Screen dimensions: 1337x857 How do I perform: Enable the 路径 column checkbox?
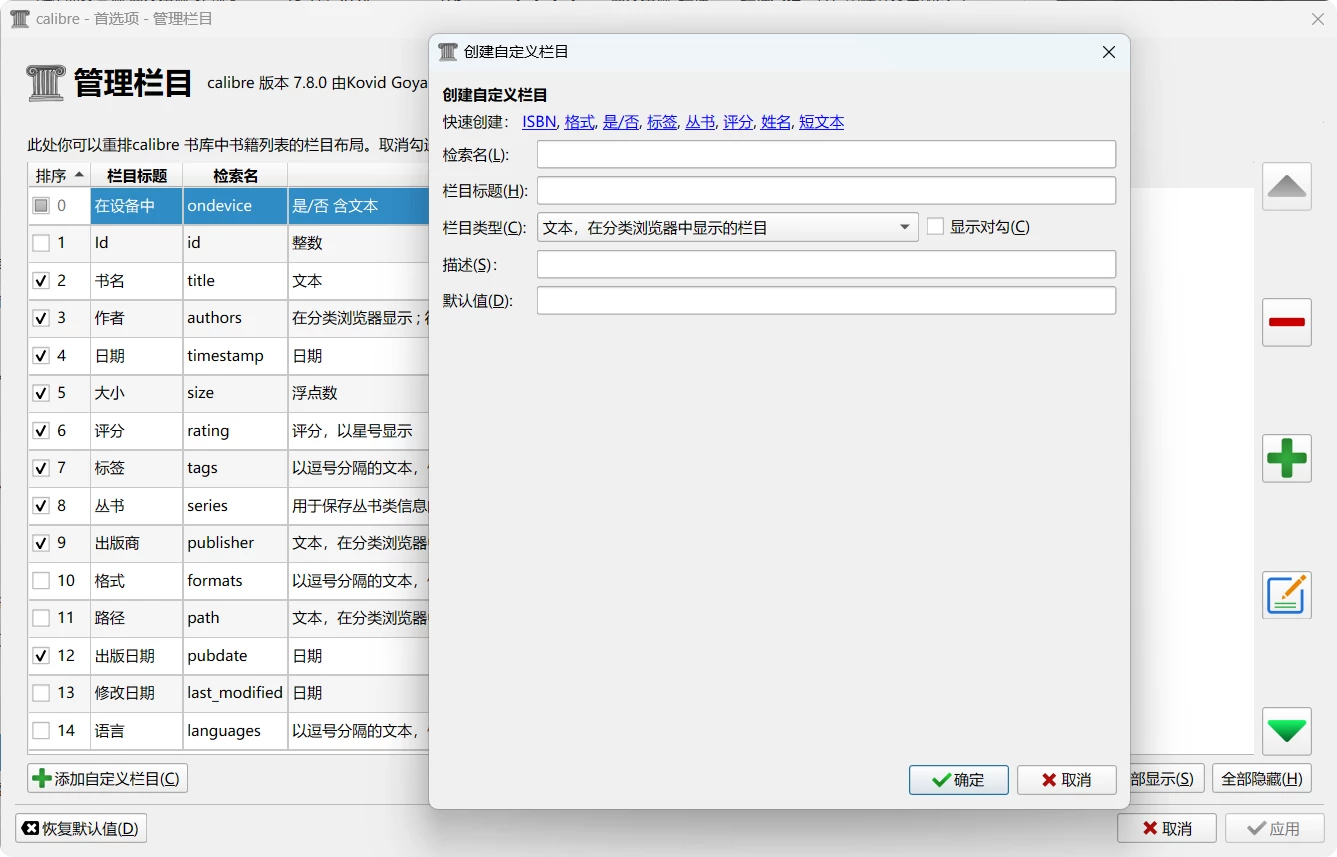tap(41, 618)
